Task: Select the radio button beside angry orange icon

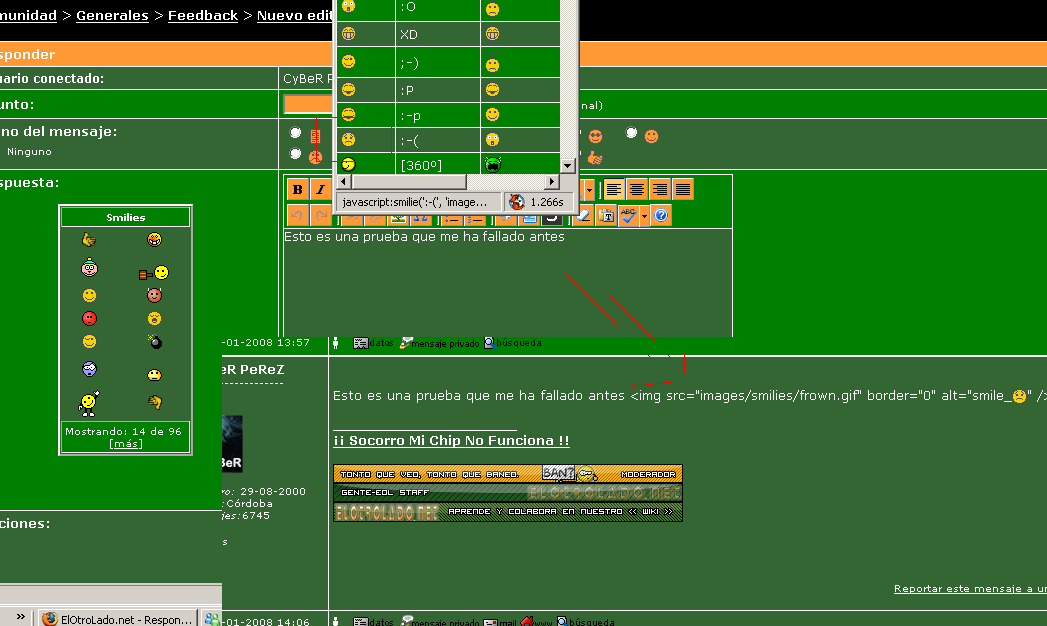Action: pyautogui.click(x=295, y=153)
